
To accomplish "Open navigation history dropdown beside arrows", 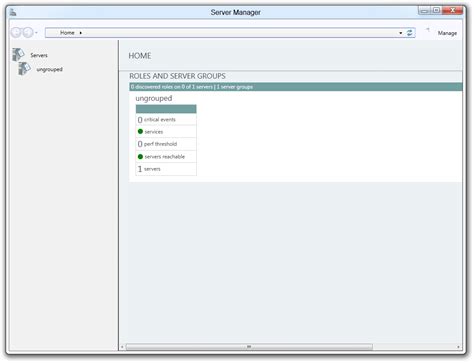I will 36,33.
